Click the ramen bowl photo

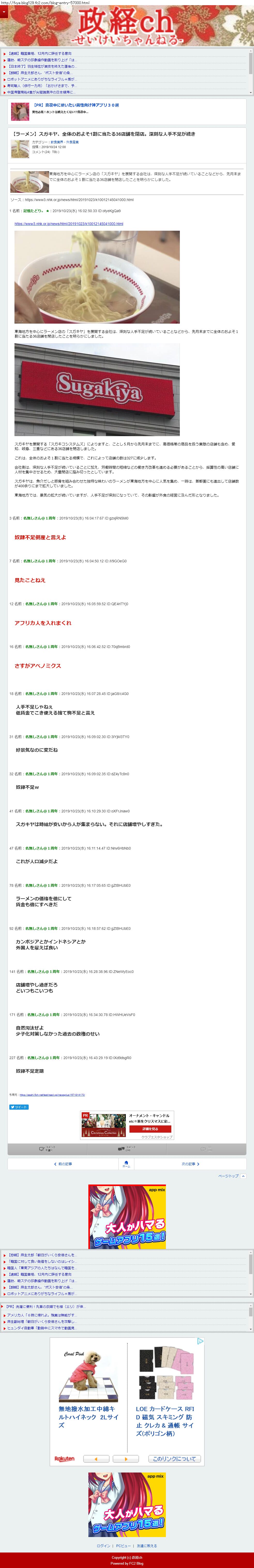point(97,277)
